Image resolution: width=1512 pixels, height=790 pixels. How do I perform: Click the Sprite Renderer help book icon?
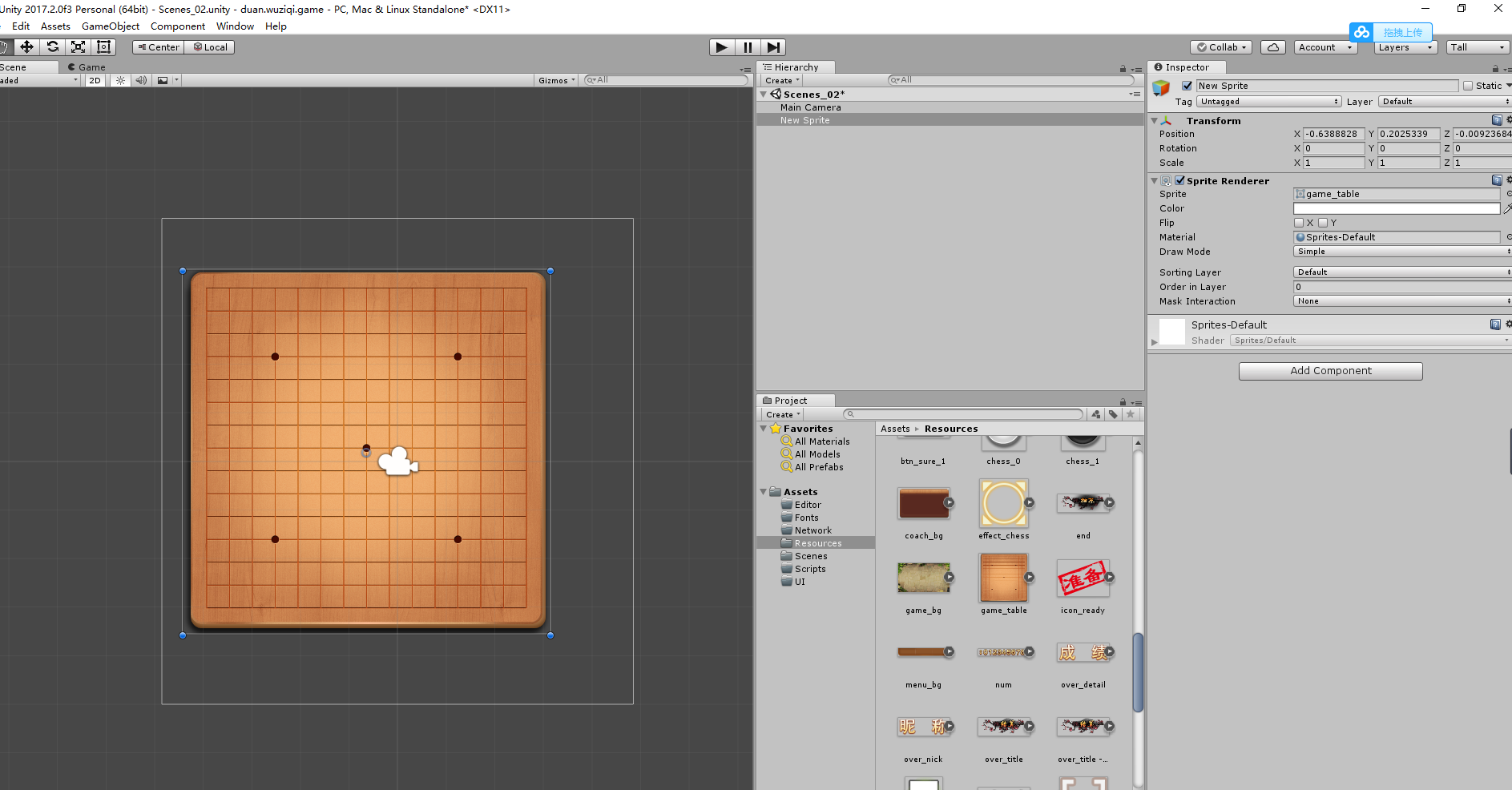(x=1495, y=179)
